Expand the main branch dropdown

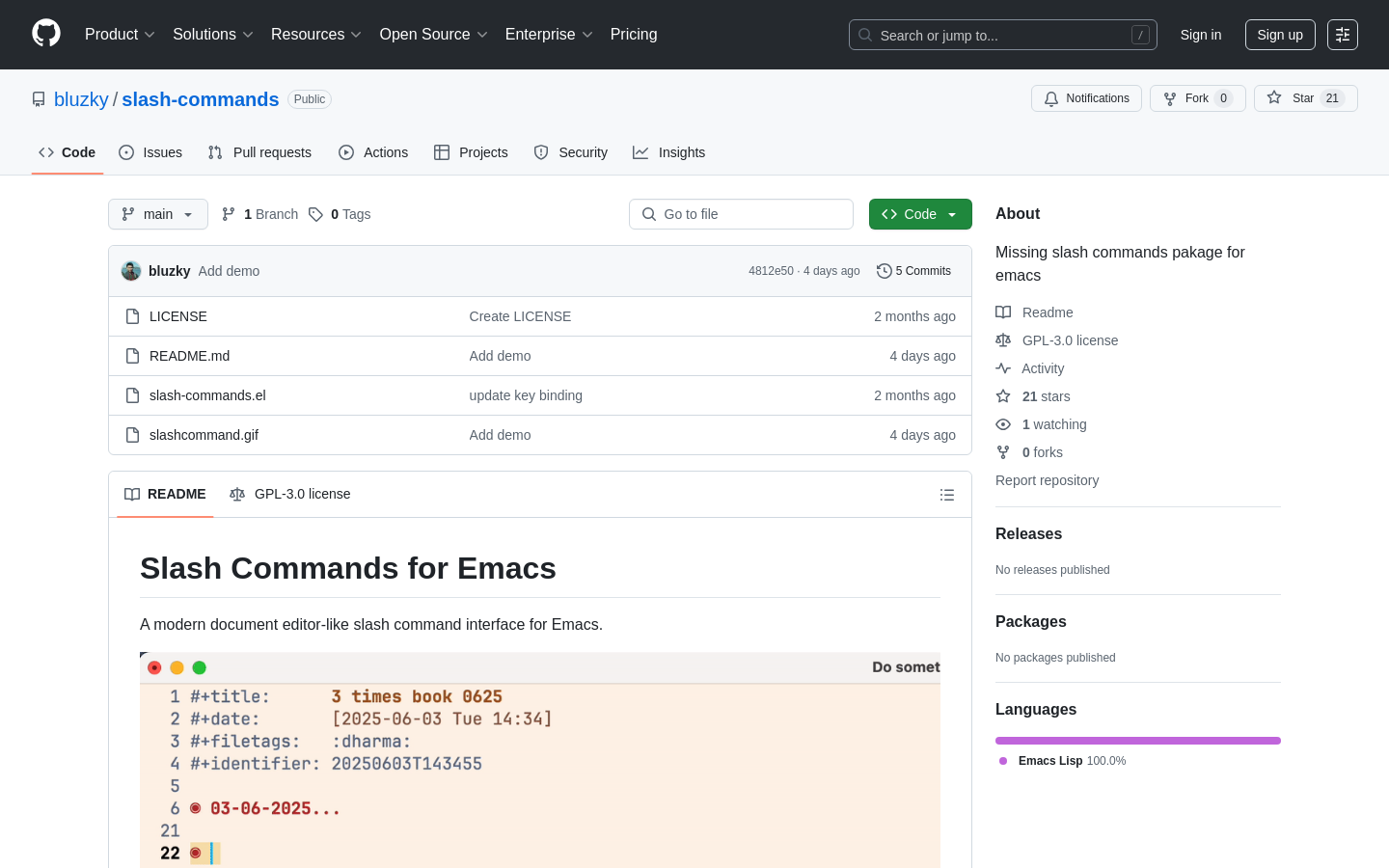pyautogui.click(x=158, y=214)
